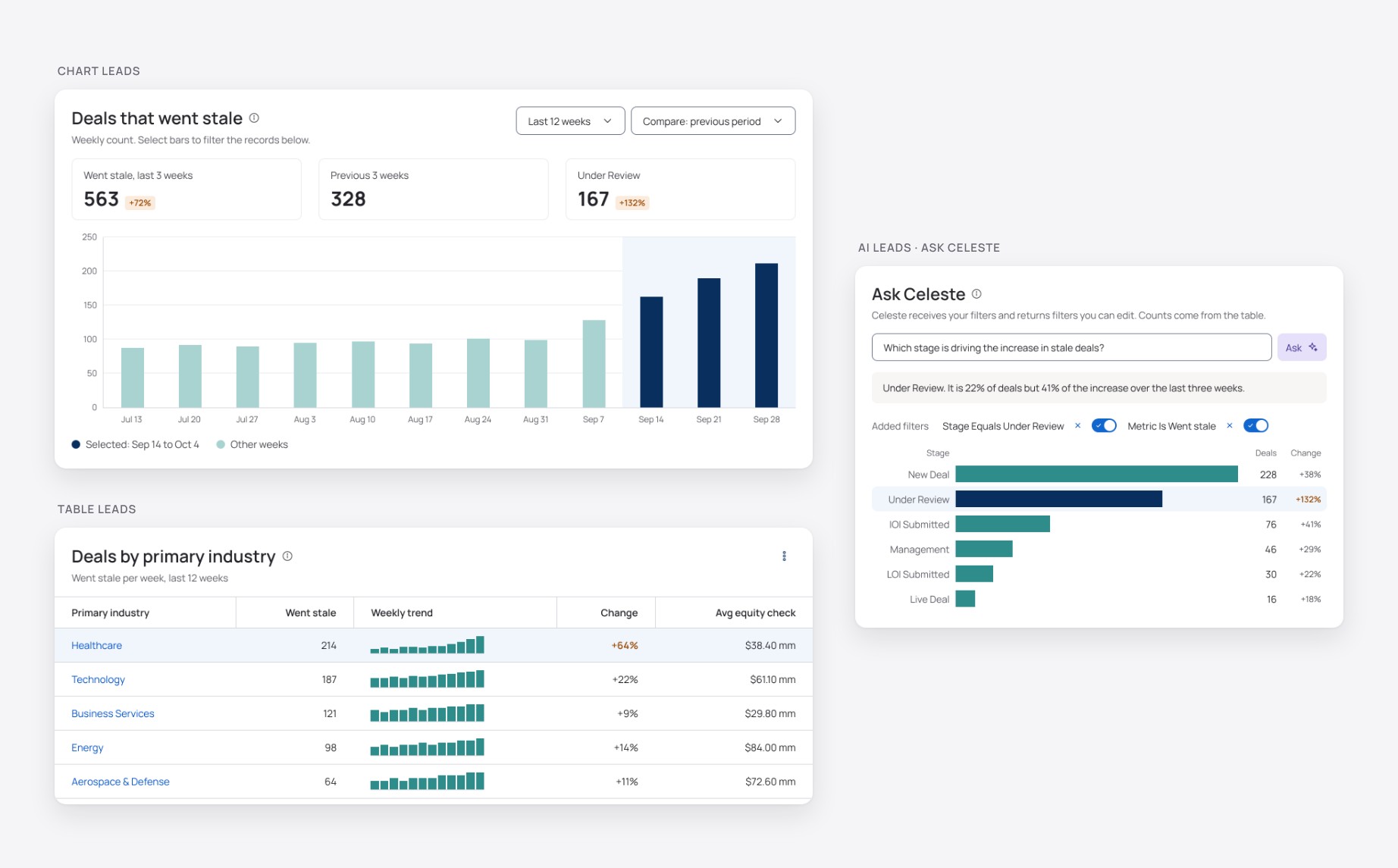Remove the Metric Is Went stale filter

coord(1229,426)
